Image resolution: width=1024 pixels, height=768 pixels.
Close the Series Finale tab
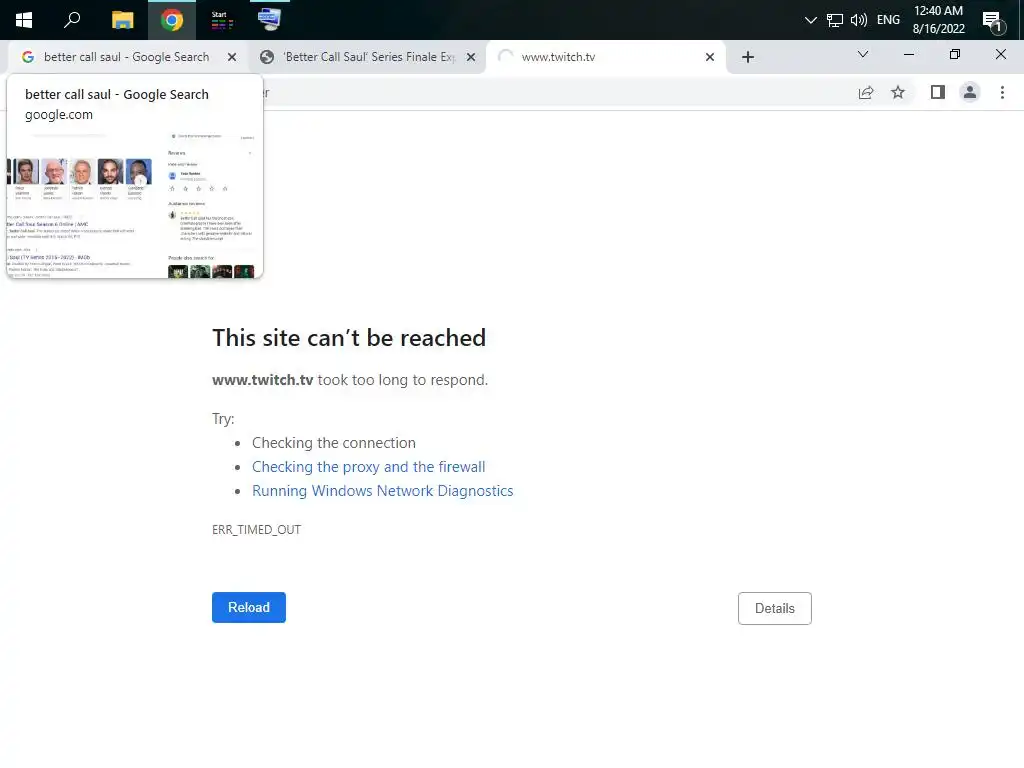[x=471, y=57]
